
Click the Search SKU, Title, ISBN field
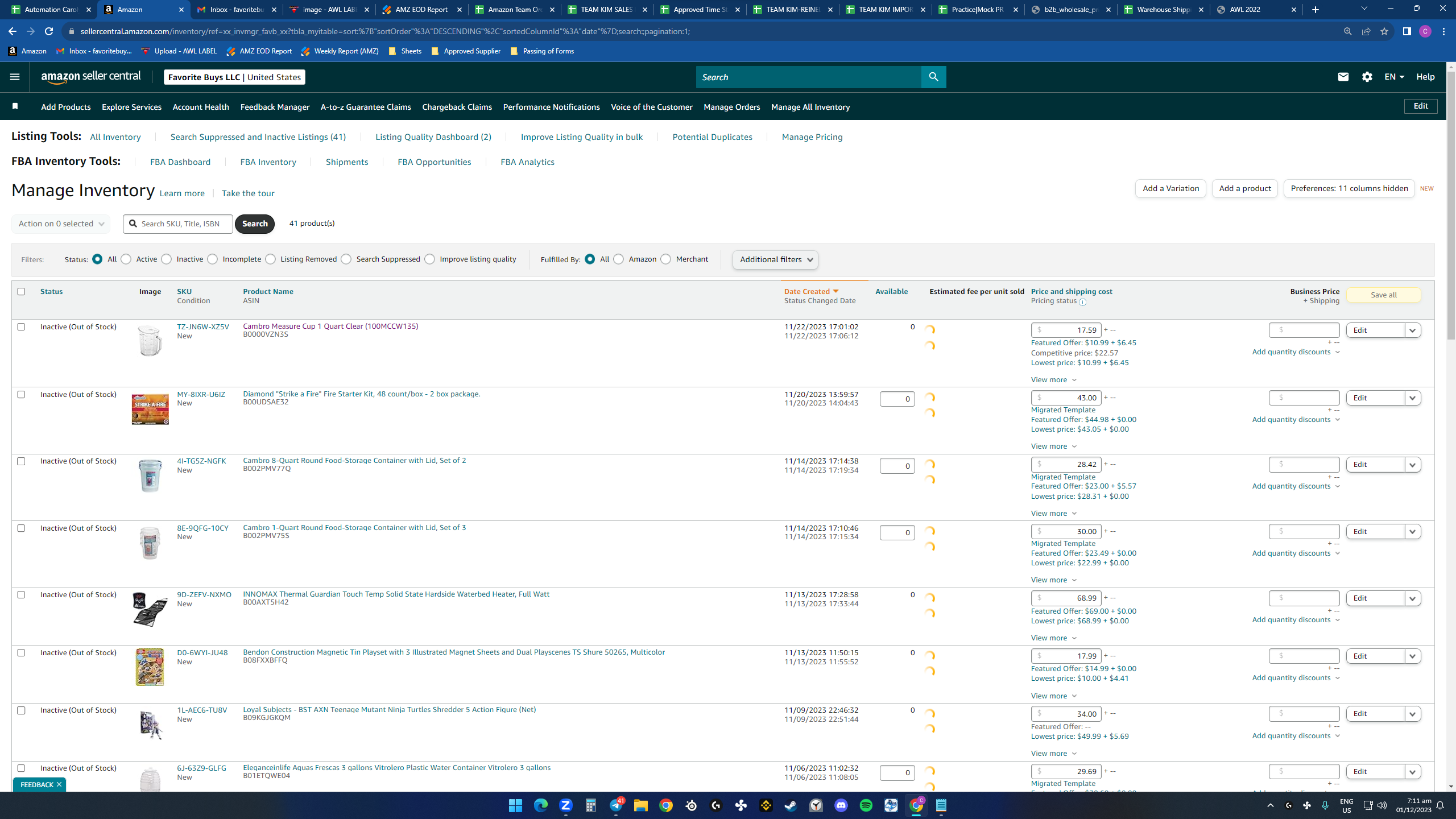[178, 224]
